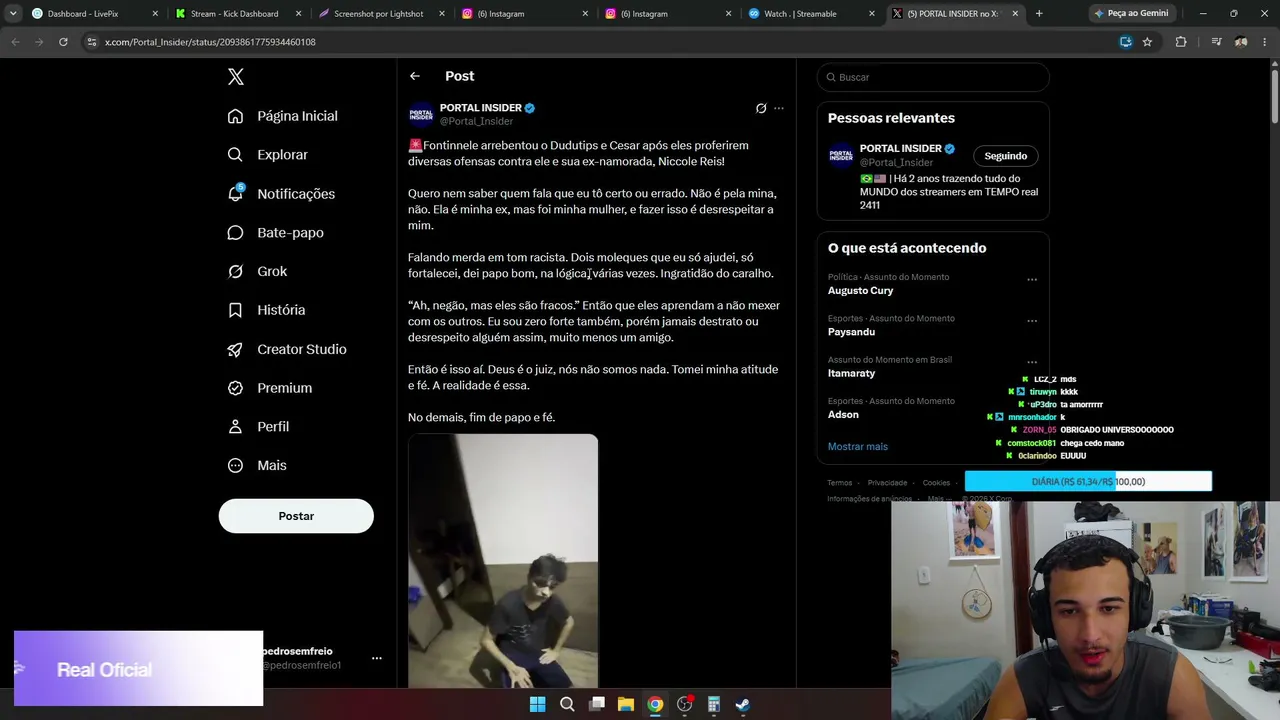This screenshot has width=1280, height=720.
Task: Open more options for Augusto Cury trend
Action: 1032,280
